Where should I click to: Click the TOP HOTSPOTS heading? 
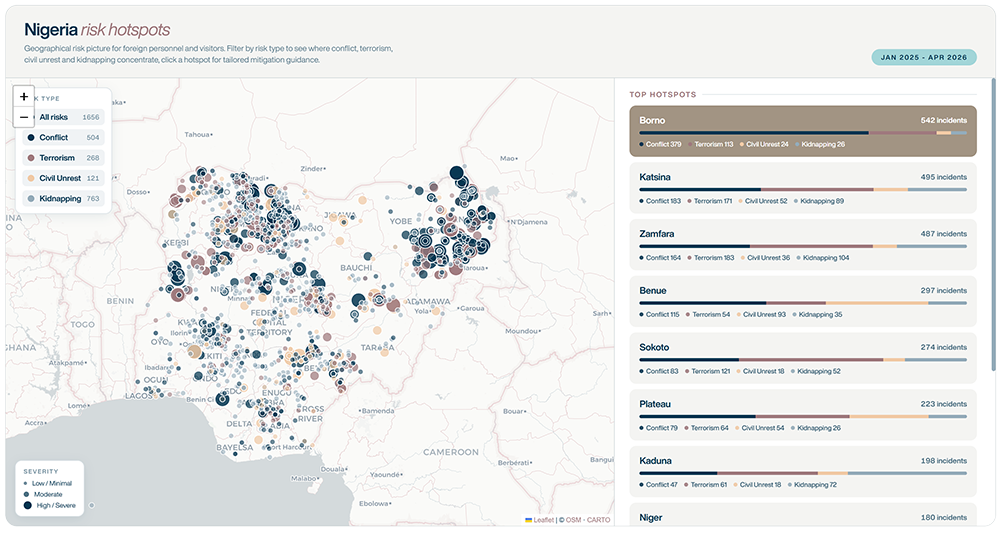click(663, 94)
